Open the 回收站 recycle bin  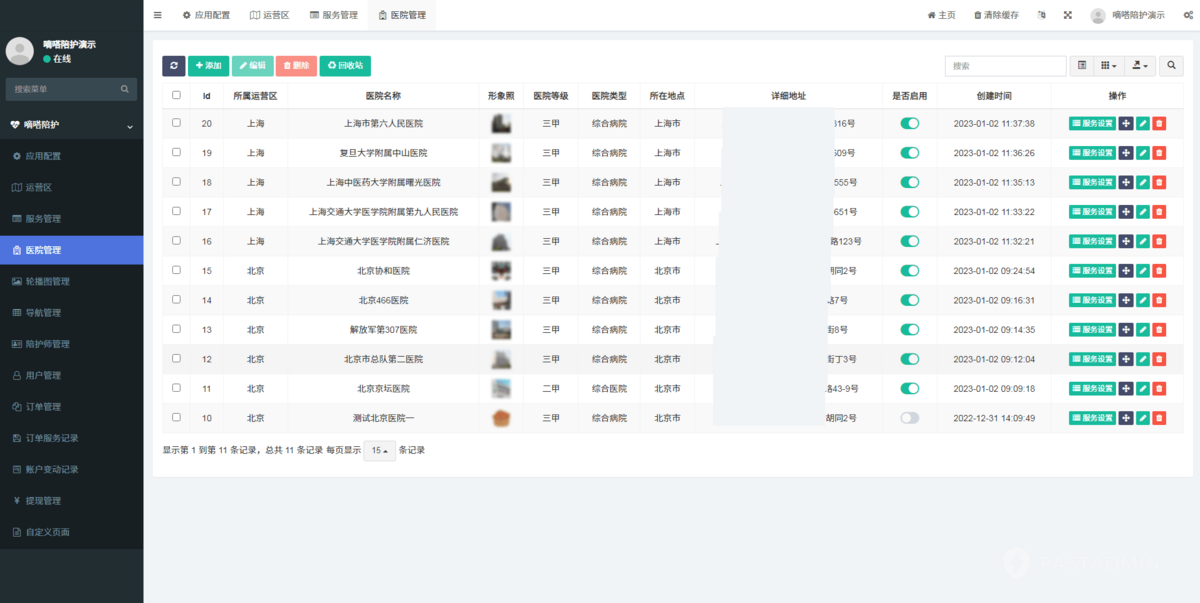click(x=345, y=65)
